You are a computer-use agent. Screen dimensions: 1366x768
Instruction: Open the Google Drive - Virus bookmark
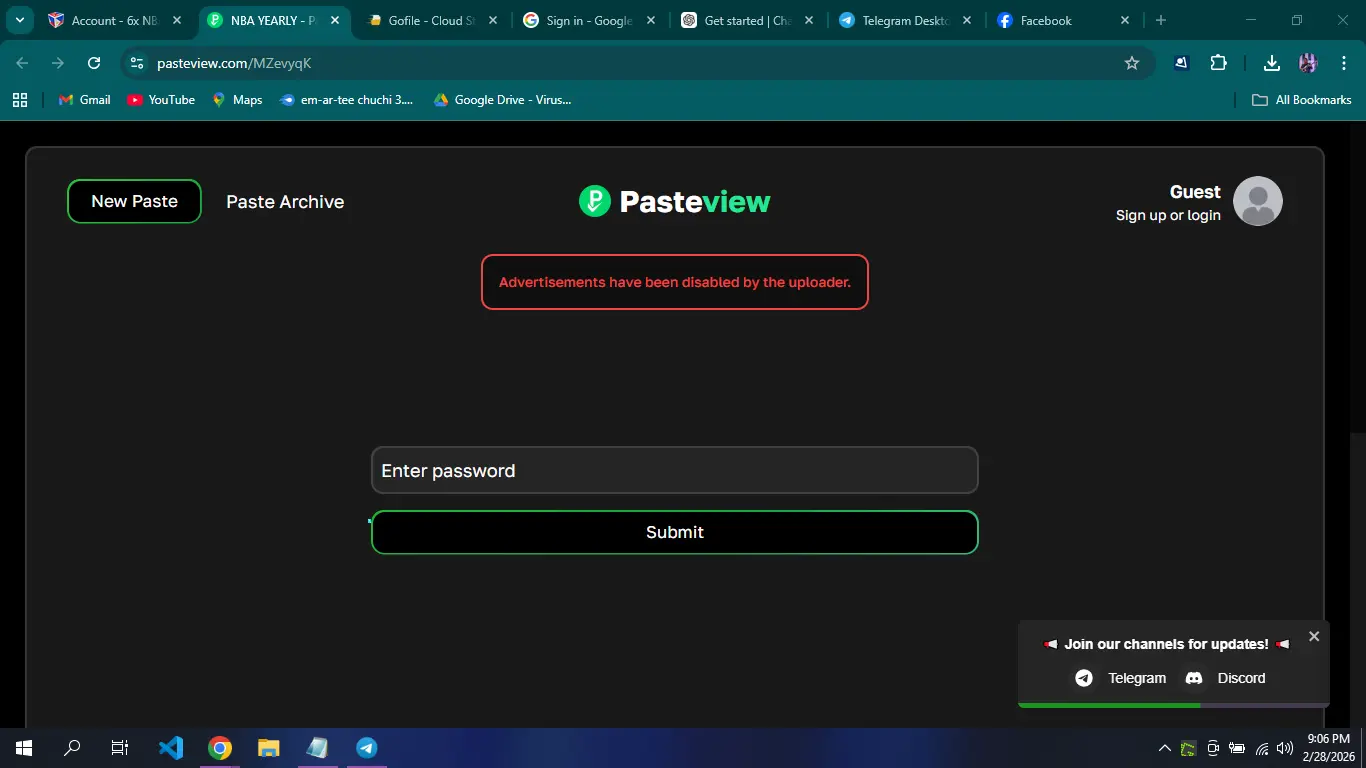[x=502, y=100]
